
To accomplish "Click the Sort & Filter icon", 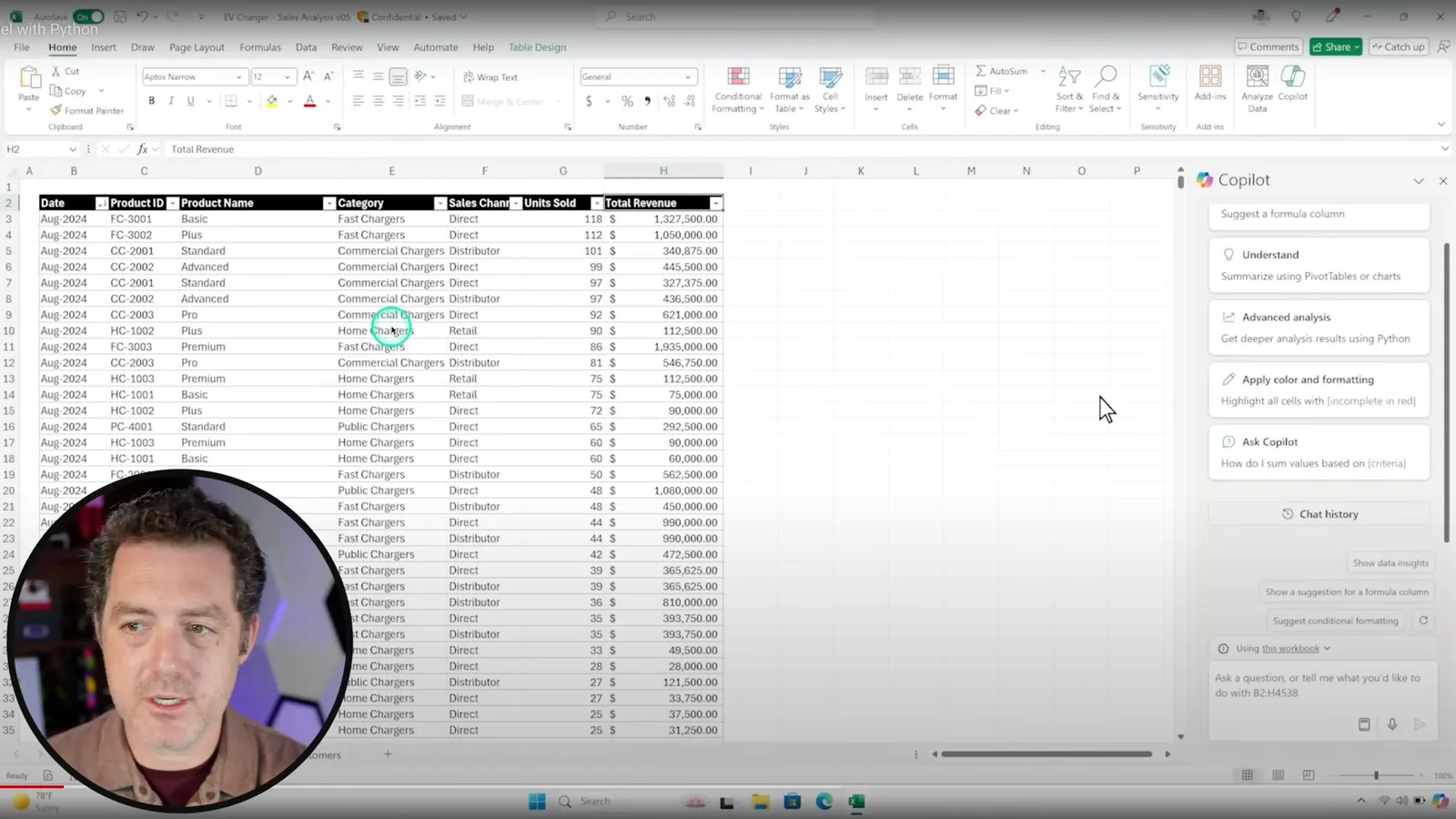I will (x=1069, y=90).
